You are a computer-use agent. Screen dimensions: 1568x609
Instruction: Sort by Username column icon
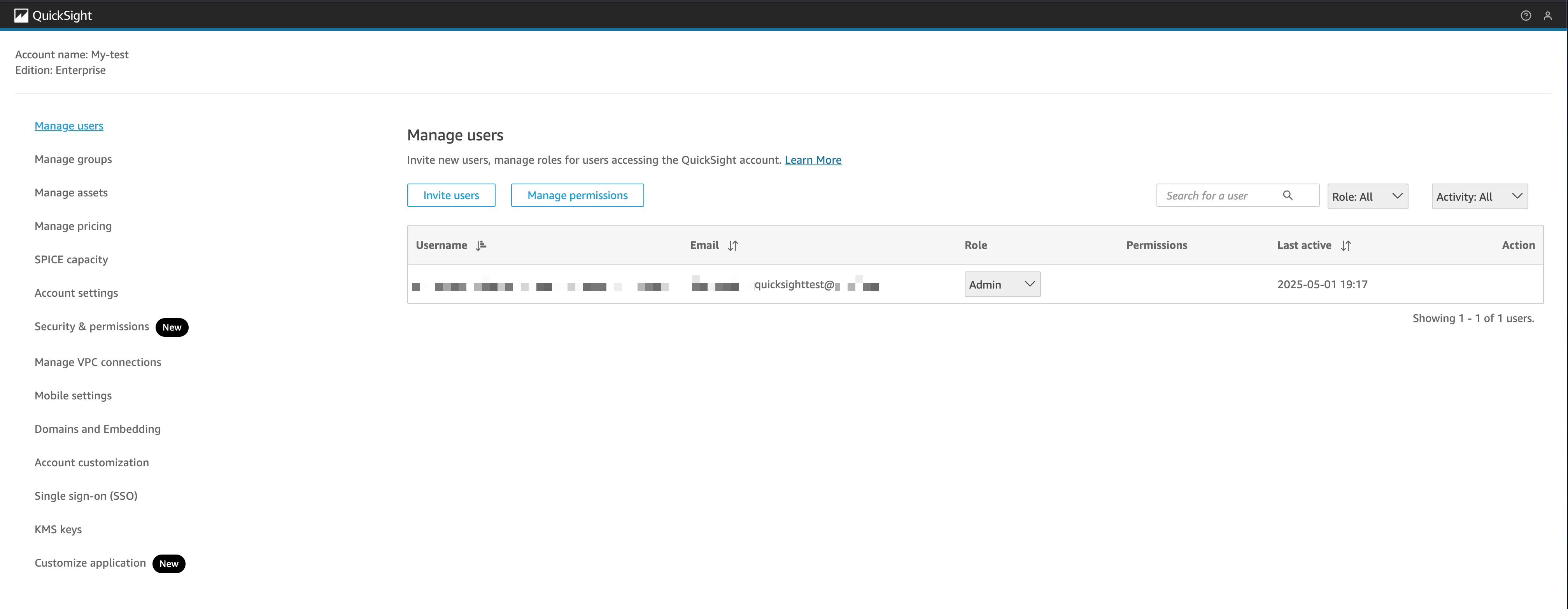coord(481,245)
